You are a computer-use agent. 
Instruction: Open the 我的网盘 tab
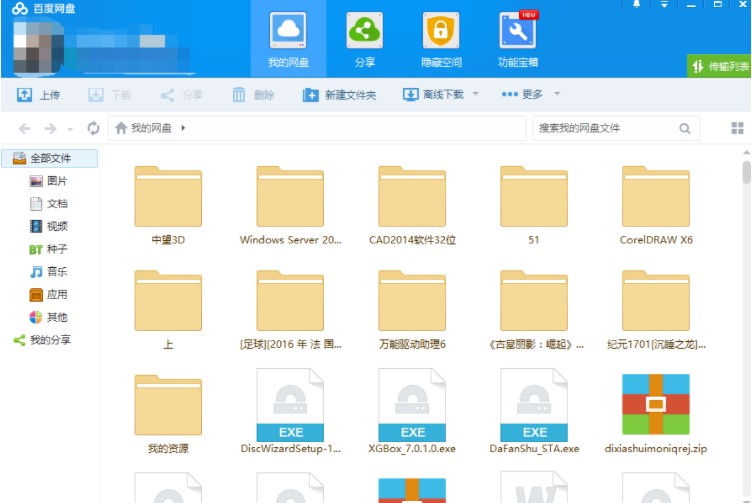pos(288,39)
